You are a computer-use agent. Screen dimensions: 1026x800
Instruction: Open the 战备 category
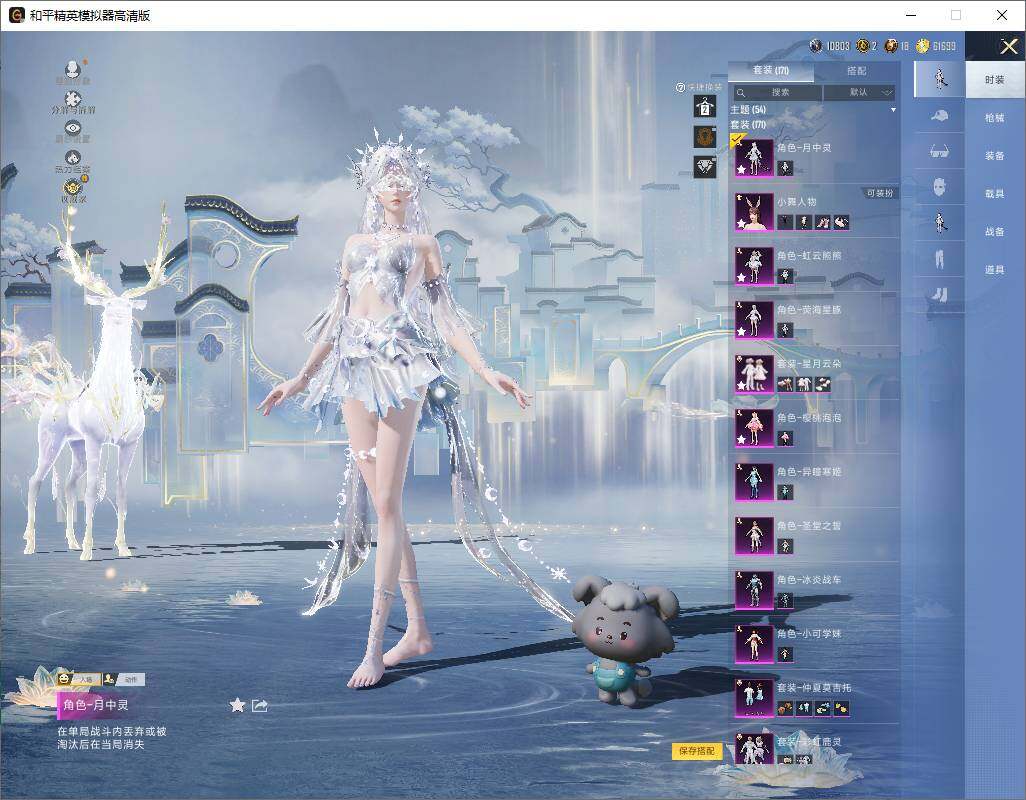tap(995, 232)
